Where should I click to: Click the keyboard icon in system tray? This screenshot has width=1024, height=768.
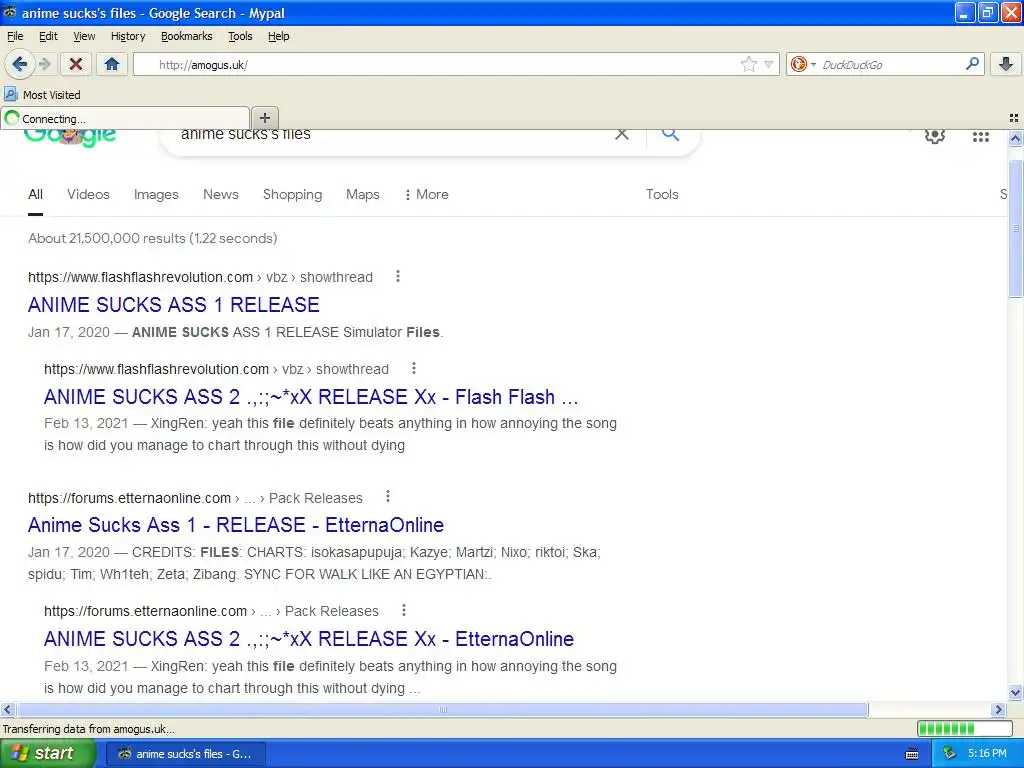tap(912, 754)
